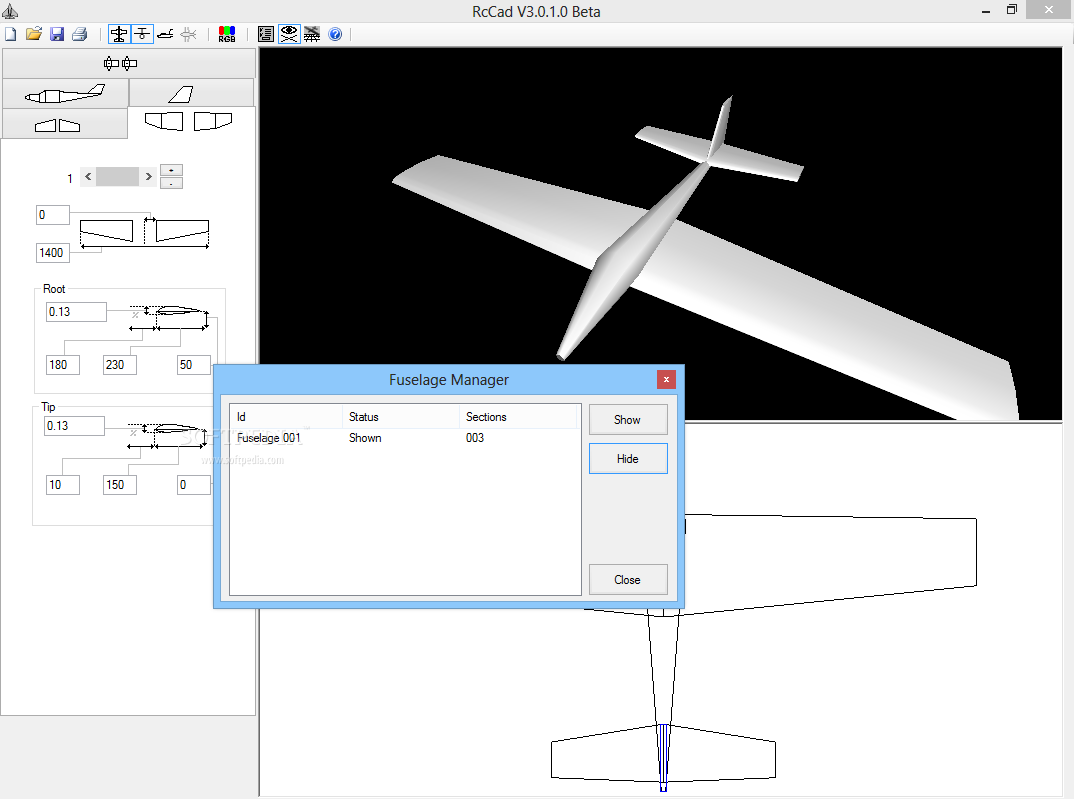Screen dimensions: 1074x799
Task: Click Show in Fuselage Manager
Action: (628, 420)
